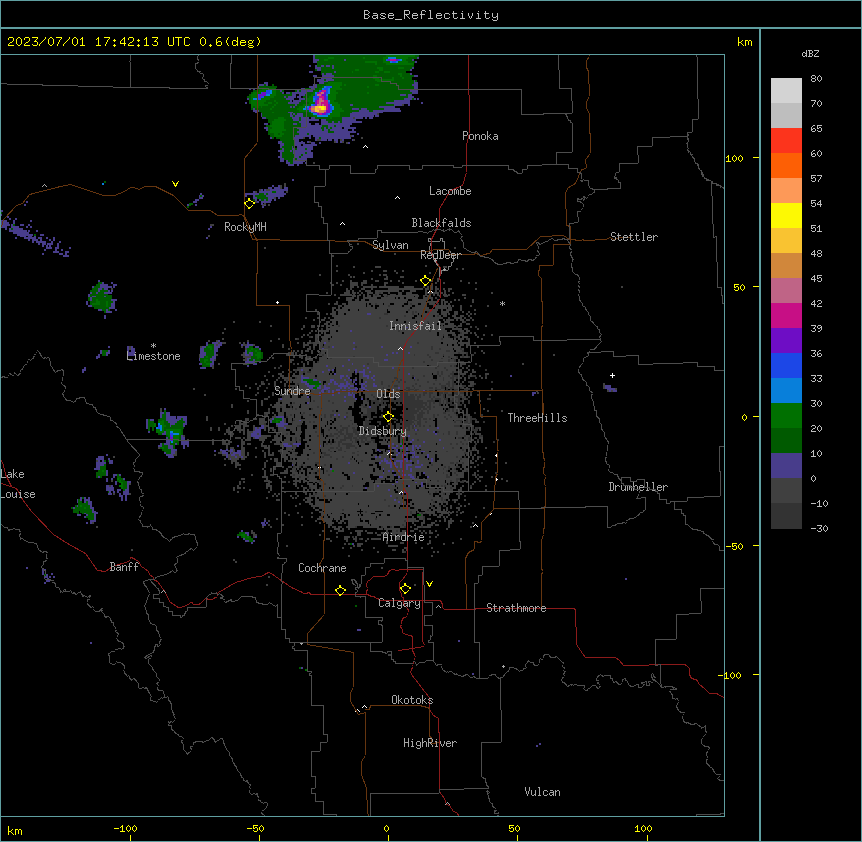862x842 pixels.
Task: Click the Calgary label
Action: 399,603
